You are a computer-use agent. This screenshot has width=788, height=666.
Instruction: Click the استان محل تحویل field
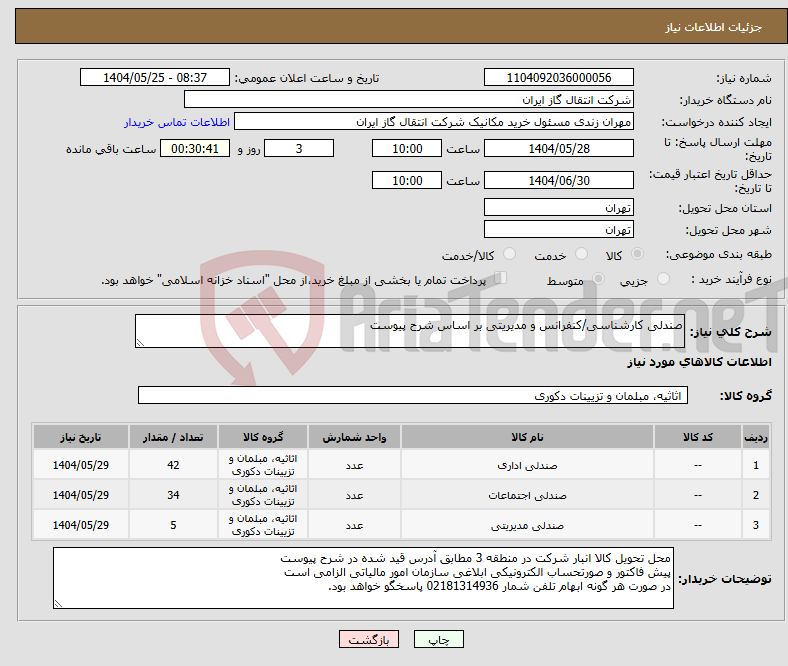pyautogui.click(x=558, y=208)
